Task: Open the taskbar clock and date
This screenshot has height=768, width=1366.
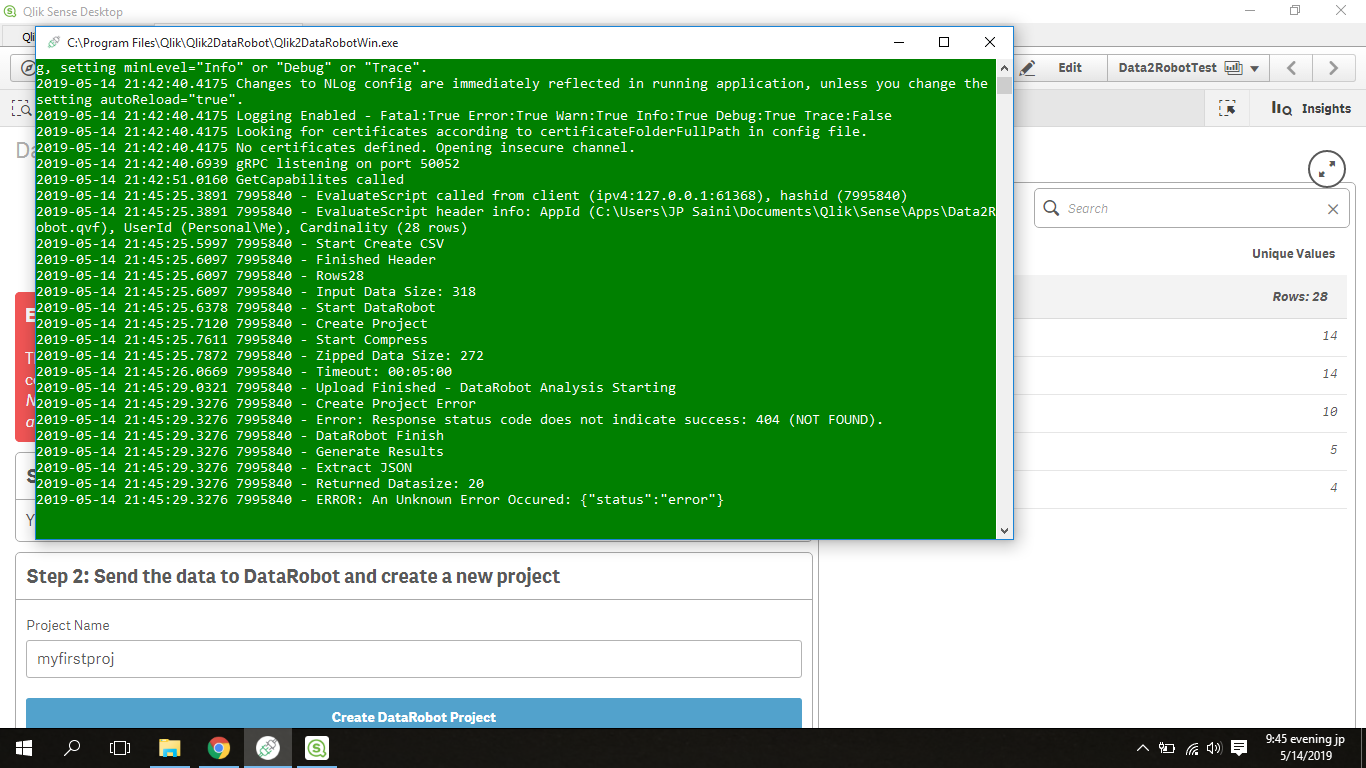Action: coord(1306,748)
